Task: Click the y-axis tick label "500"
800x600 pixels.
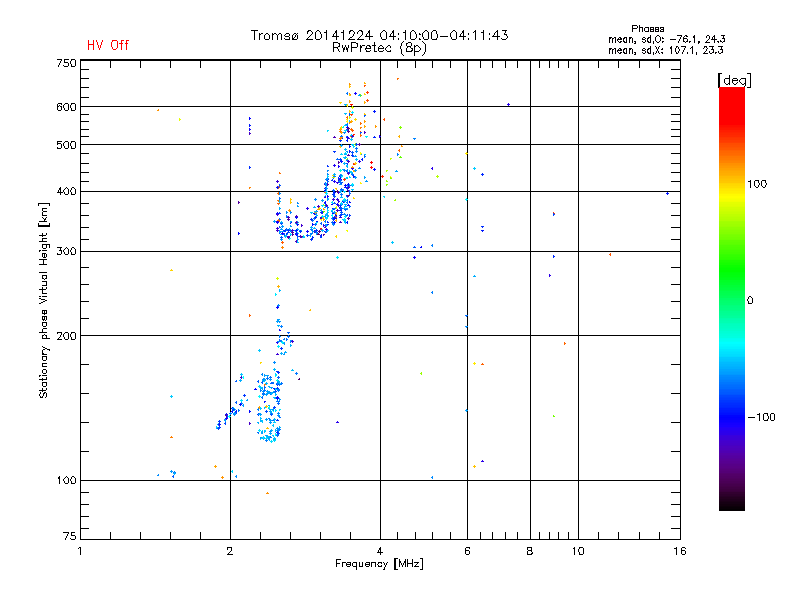Action: pos(66,145)
